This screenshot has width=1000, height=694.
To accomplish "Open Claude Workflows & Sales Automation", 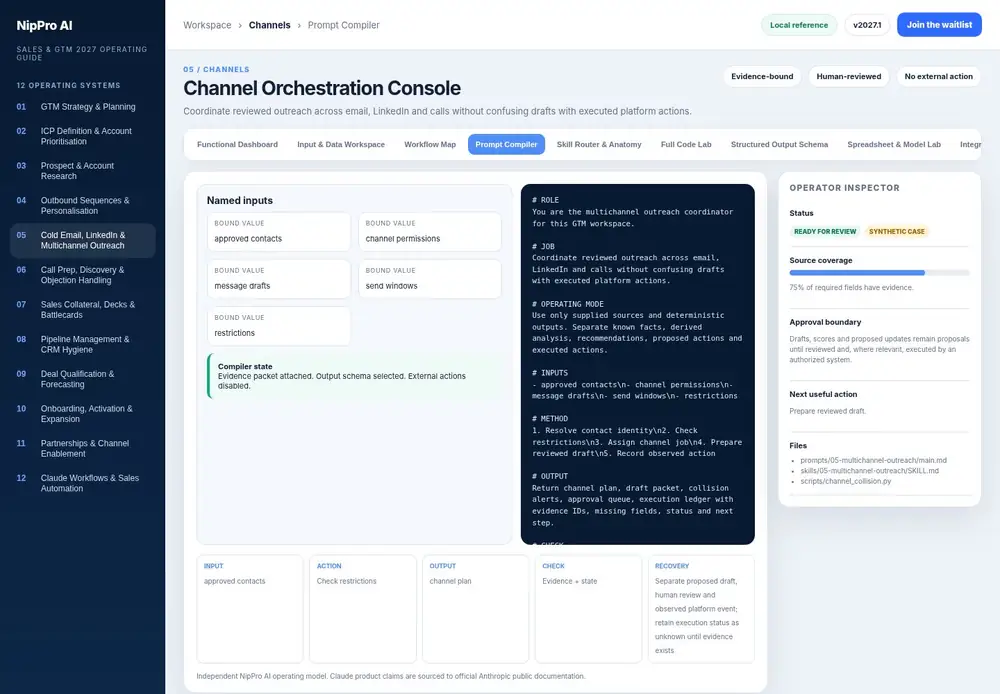I will 82,483.
